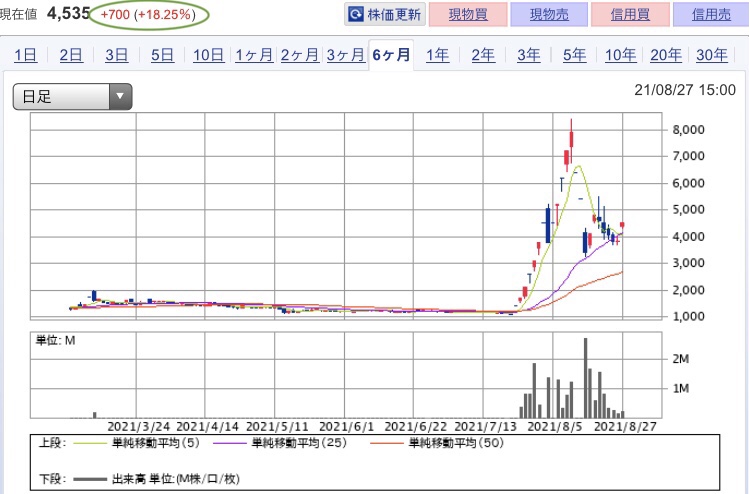Click the current price 4,535
Image resolution: width=749 pixels, height=494 pixels.
click(68, 14)
